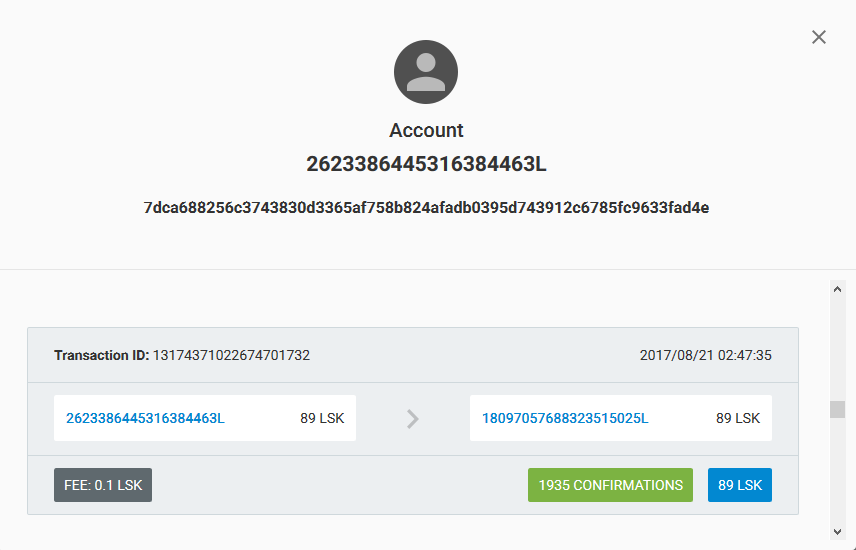Open recipient address 18097057688323515025L link
856x550 pixels.
point(565,418)
